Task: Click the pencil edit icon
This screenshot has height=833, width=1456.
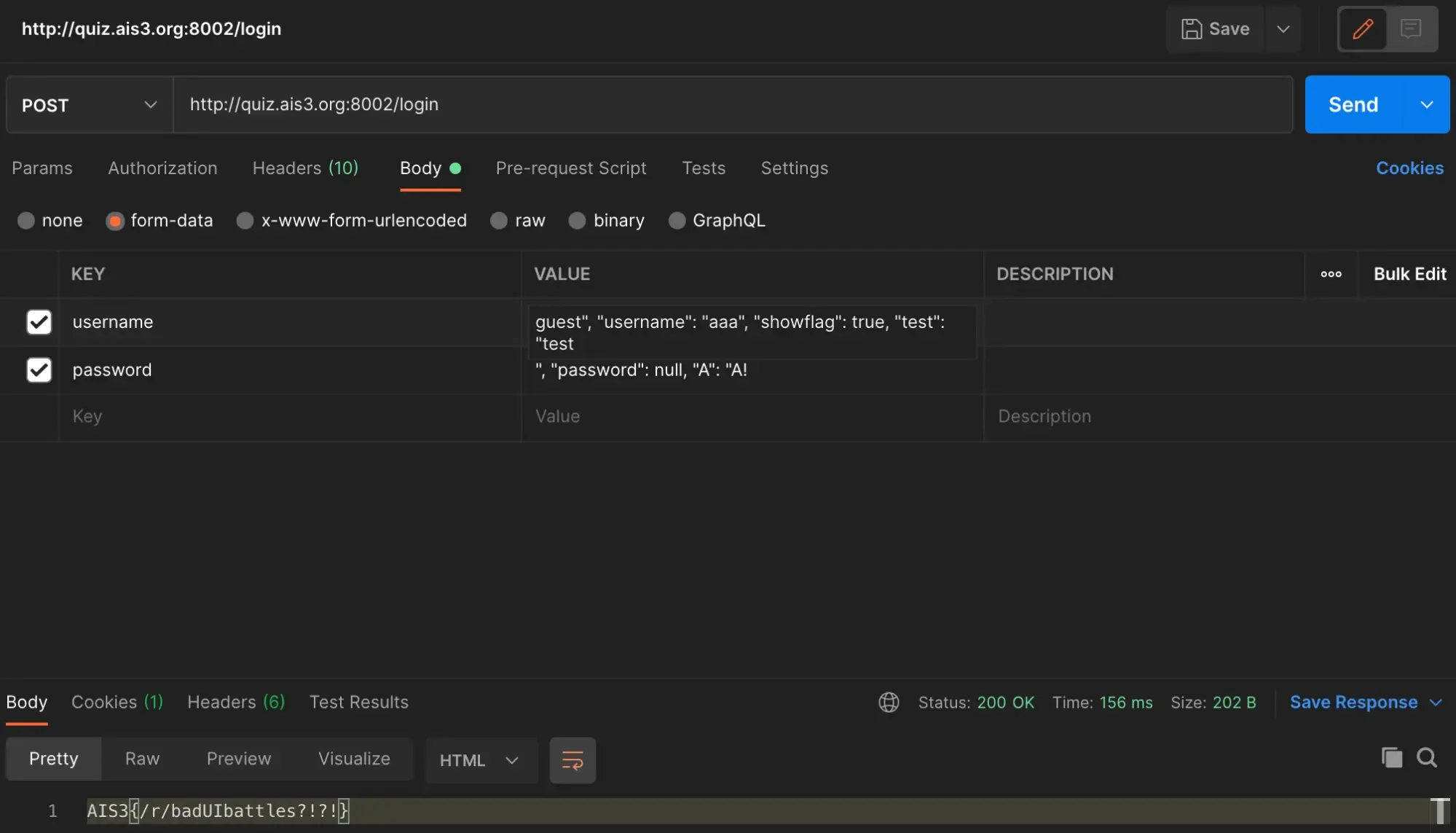Action: pyautogui.click(x=1363, y=29)
